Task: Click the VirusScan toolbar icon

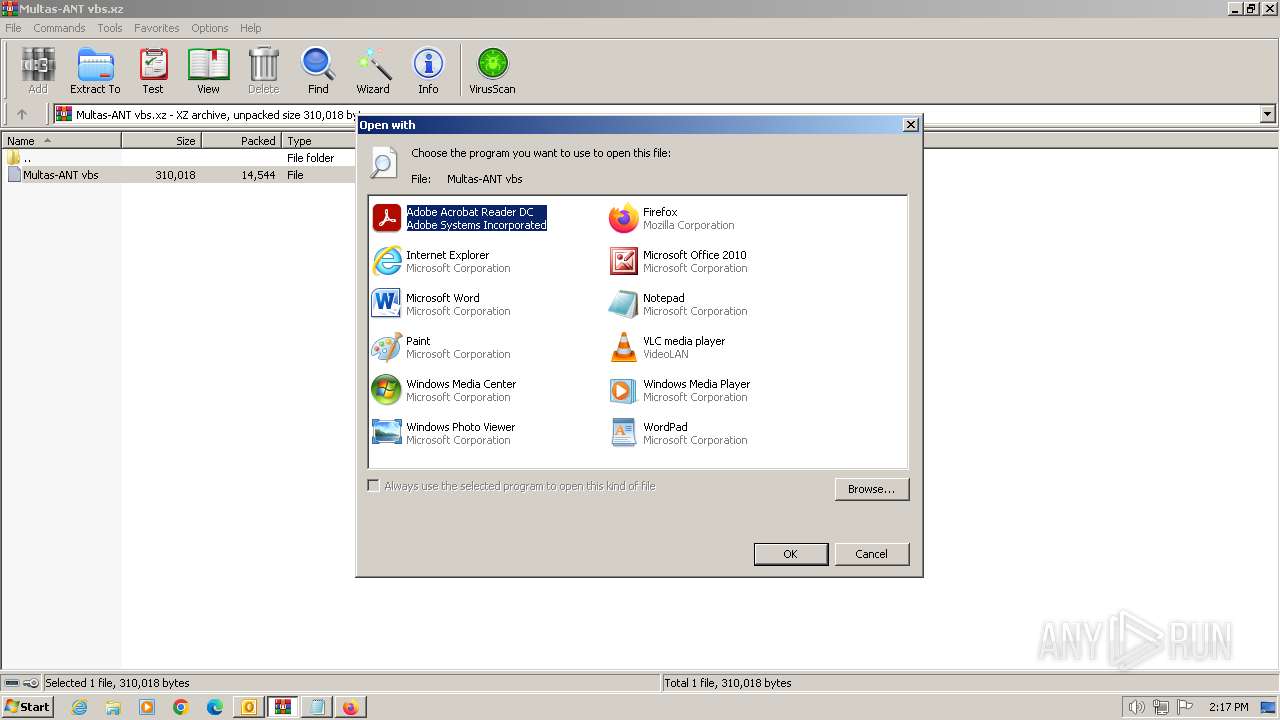Action: (x=492, y=71)
